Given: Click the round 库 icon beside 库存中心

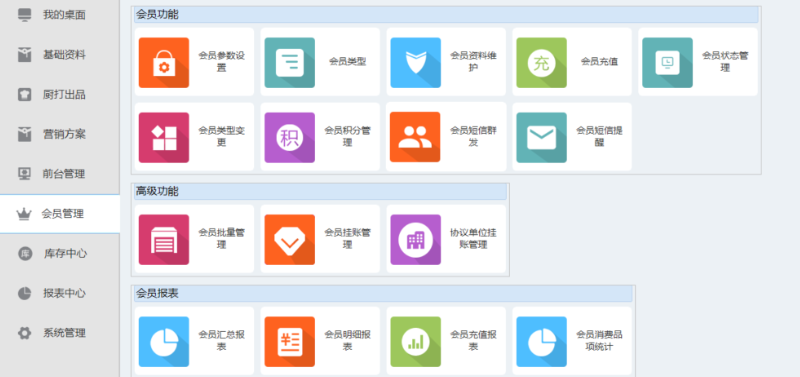Looking at the screenshot, I should pos(24,254).
